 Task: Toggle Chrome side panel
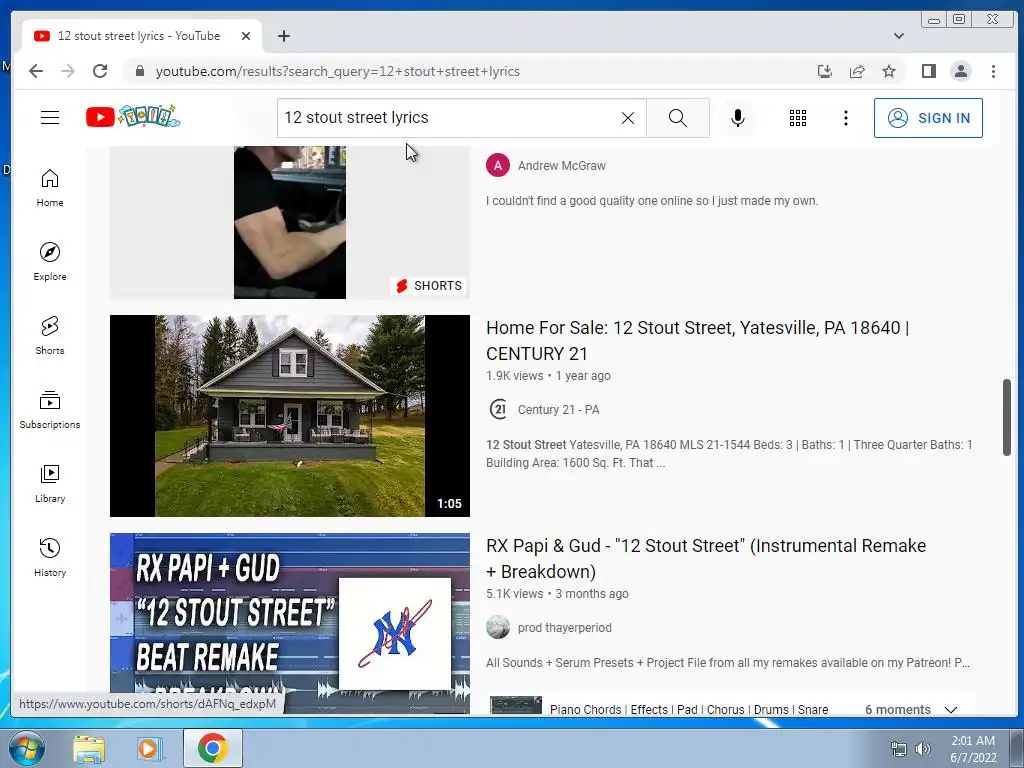929,71
